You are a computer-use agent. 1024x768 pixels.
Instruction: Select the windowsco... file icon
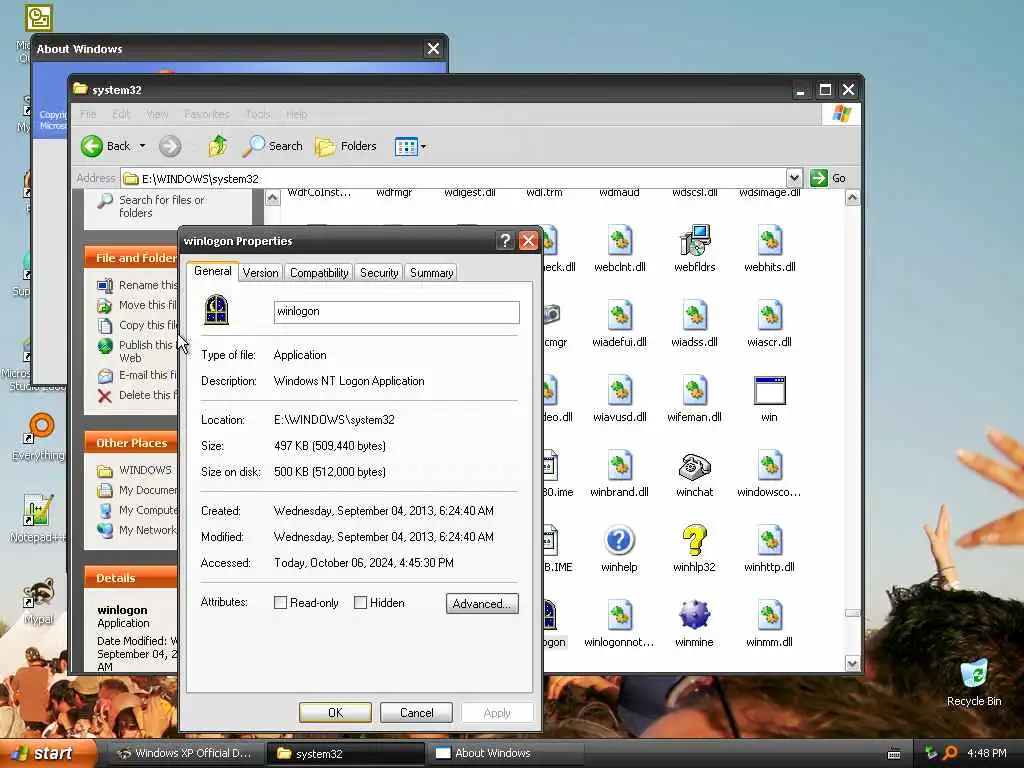click(x=770, y=466)
